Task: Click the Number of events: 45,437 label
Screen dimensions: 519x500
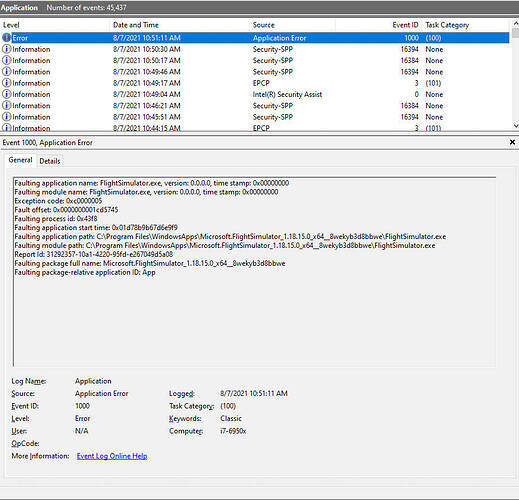Action: 86,7
